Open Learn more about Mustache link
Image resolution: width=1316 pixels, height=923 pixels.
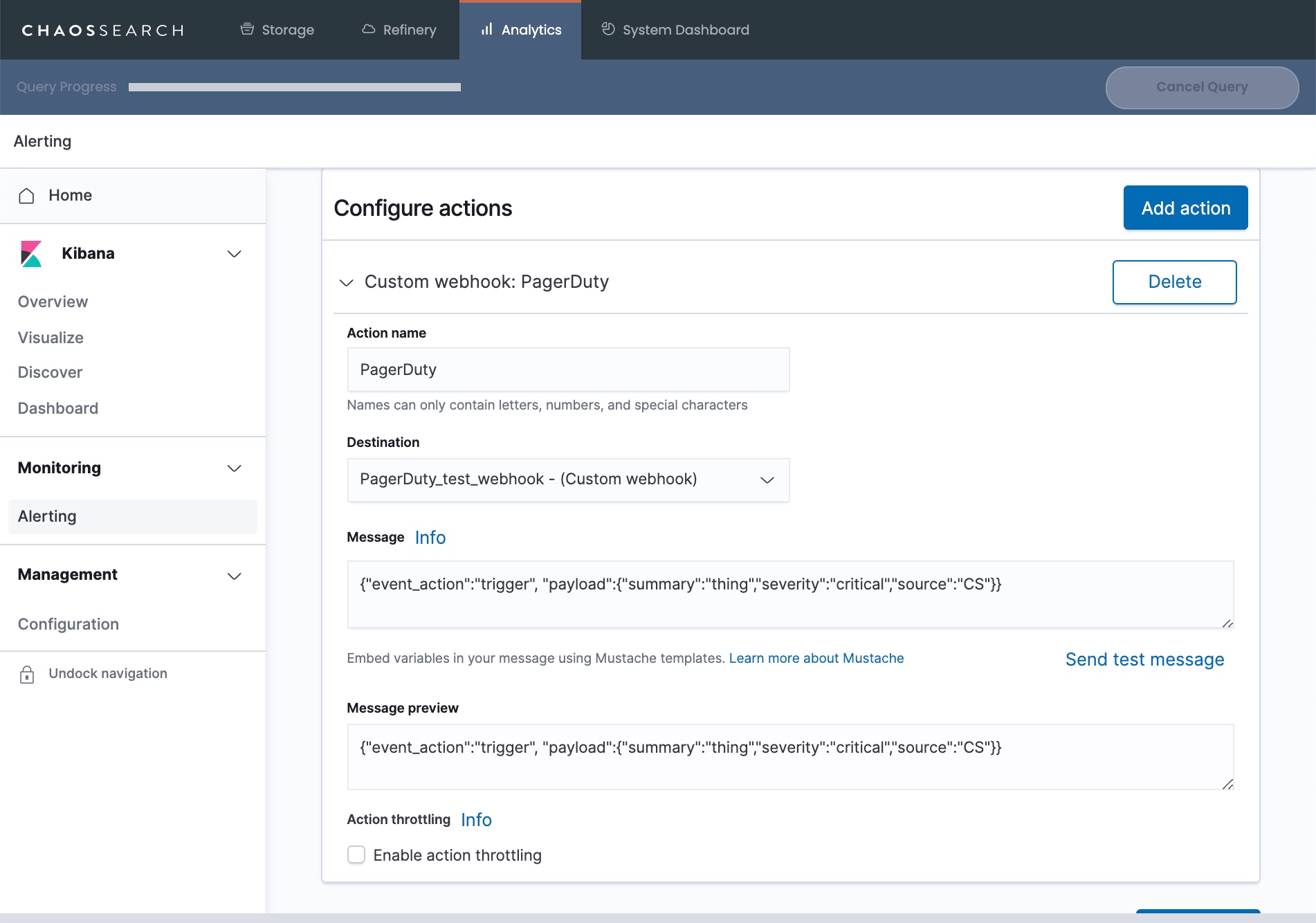(x=816, y=658)
